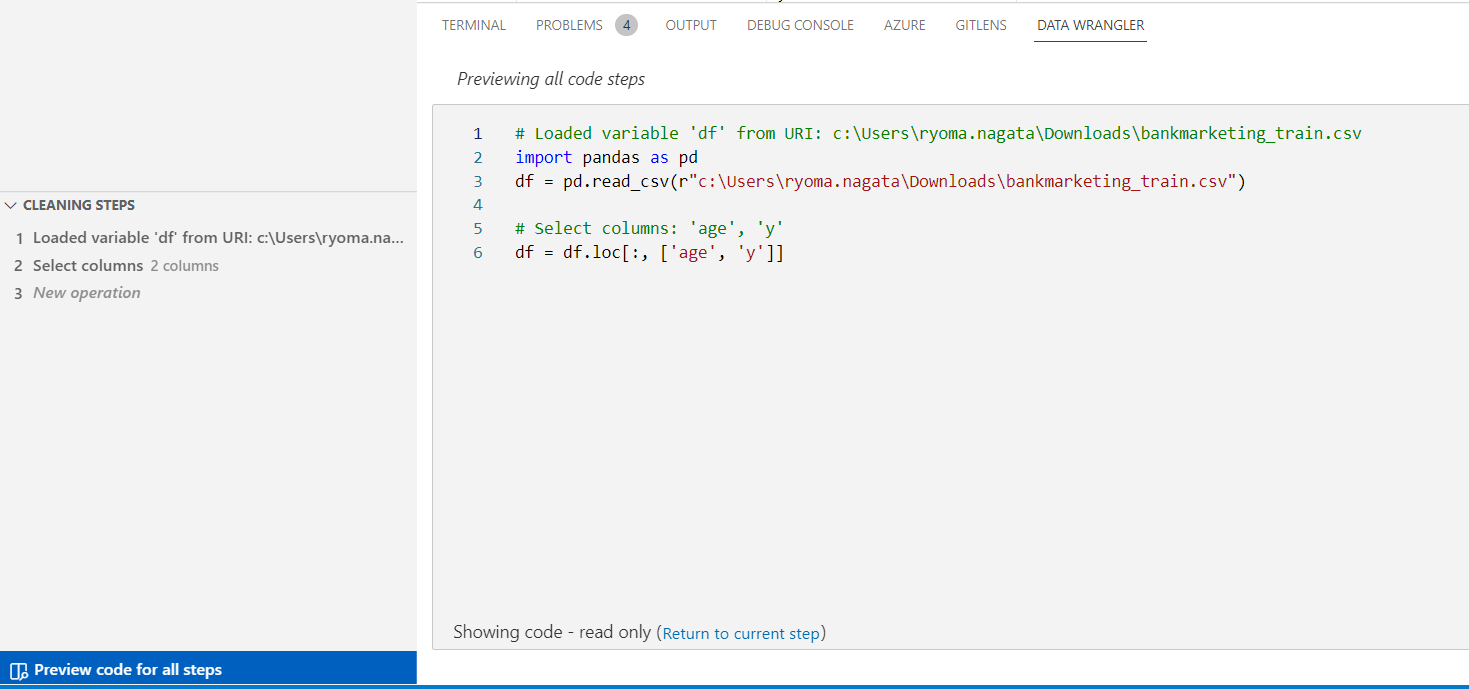Select the Data Wrangler tab
This screenshot has width=1469, height=689.
[x=1089, y=24]
